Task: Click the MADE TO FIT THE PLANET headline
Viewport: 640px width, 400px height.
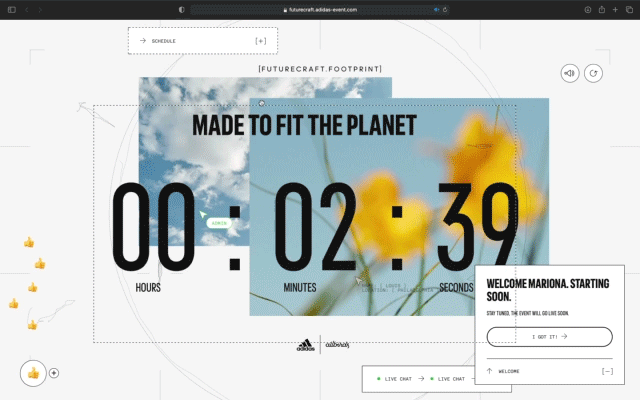Action: [304, 125]
